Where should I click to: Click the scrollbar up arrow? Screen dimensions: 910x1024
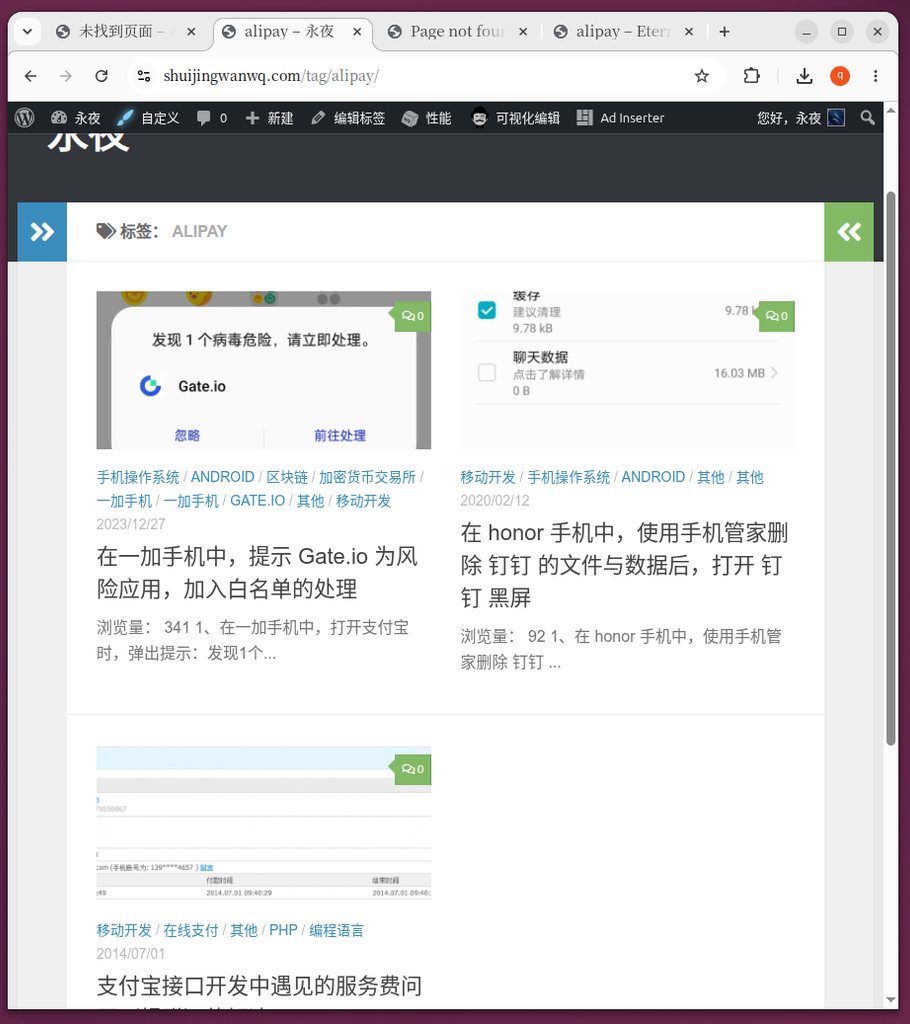click(890, 110)
